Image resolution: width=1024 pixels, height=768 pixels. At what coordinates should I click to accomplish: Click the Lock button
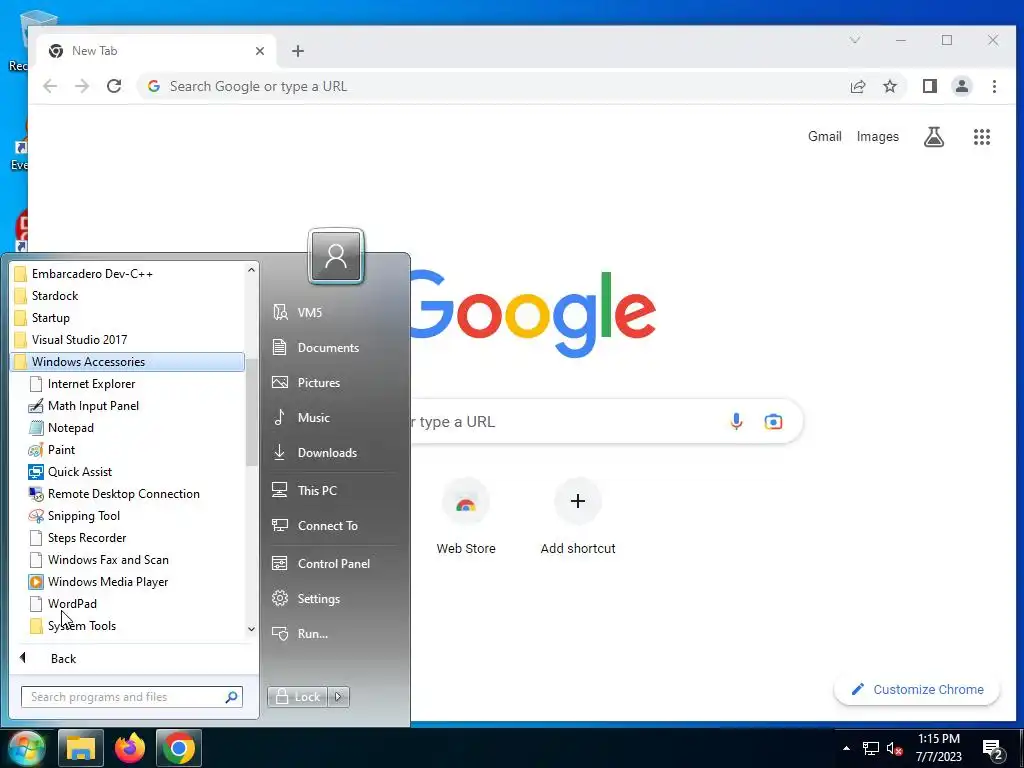coord(298,697)
